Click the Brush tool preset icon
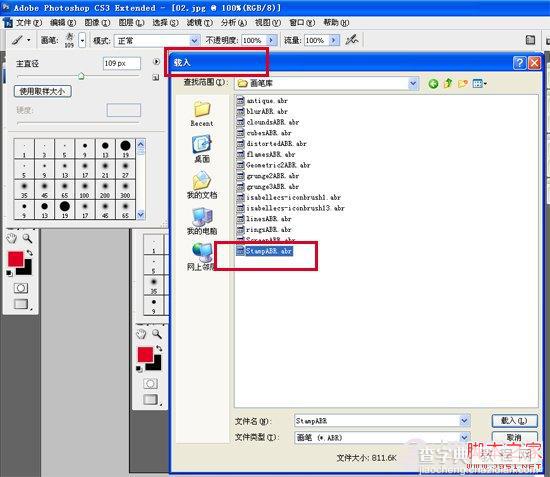550x477 pixels. [17, 40]
